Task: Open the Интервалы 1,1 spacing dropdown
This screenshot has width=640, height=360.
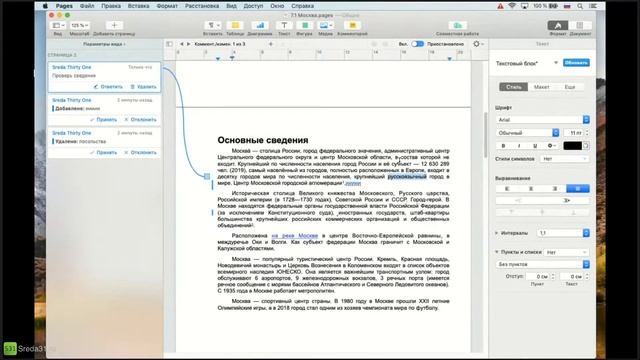Action: point(563,233)
